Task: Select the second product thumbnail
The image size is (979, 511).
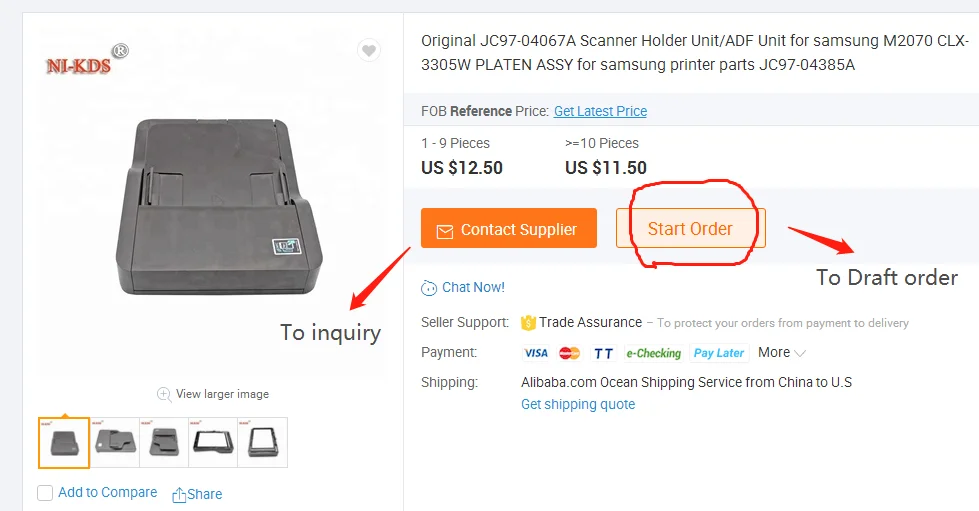Action: point(118,442)
